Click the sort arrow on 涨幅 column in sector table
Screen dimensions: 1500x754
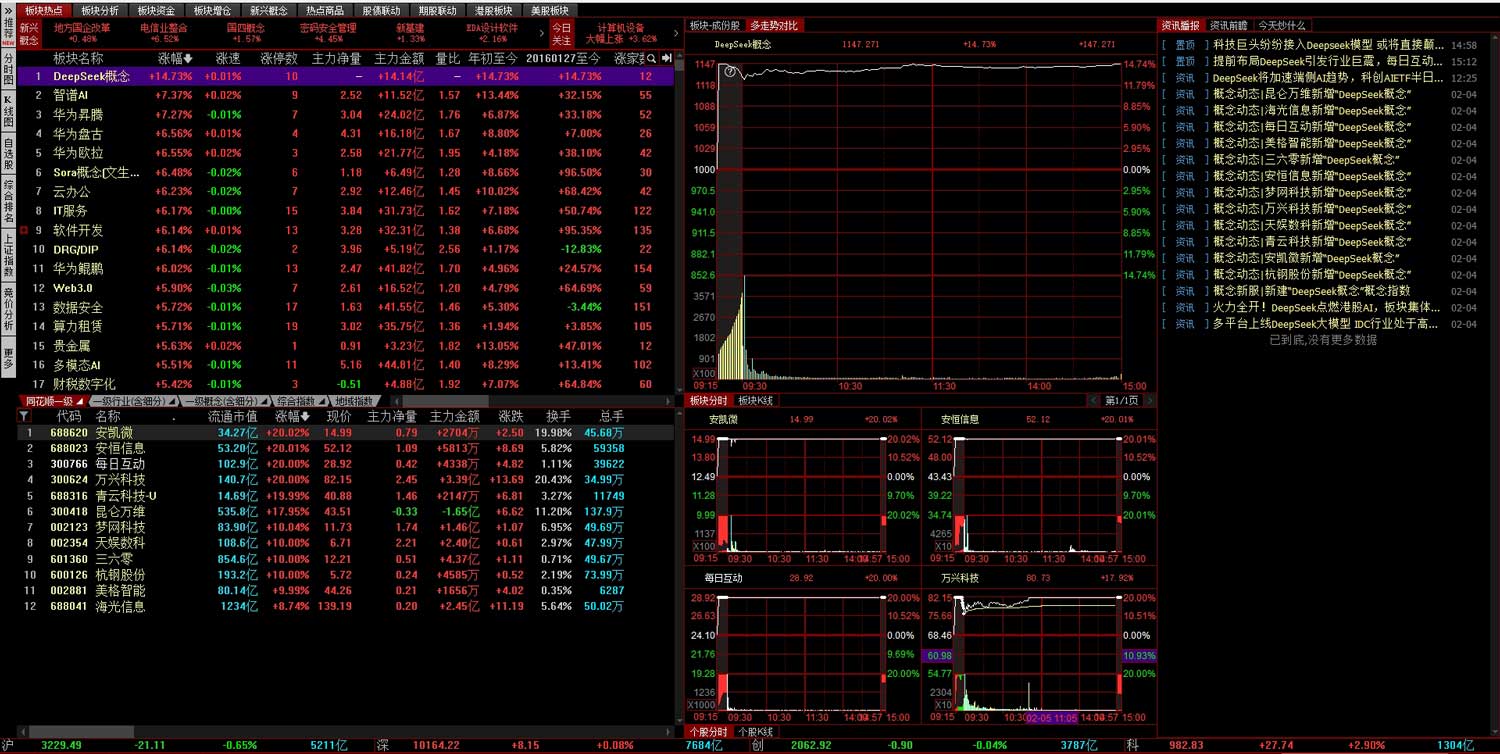188,58
